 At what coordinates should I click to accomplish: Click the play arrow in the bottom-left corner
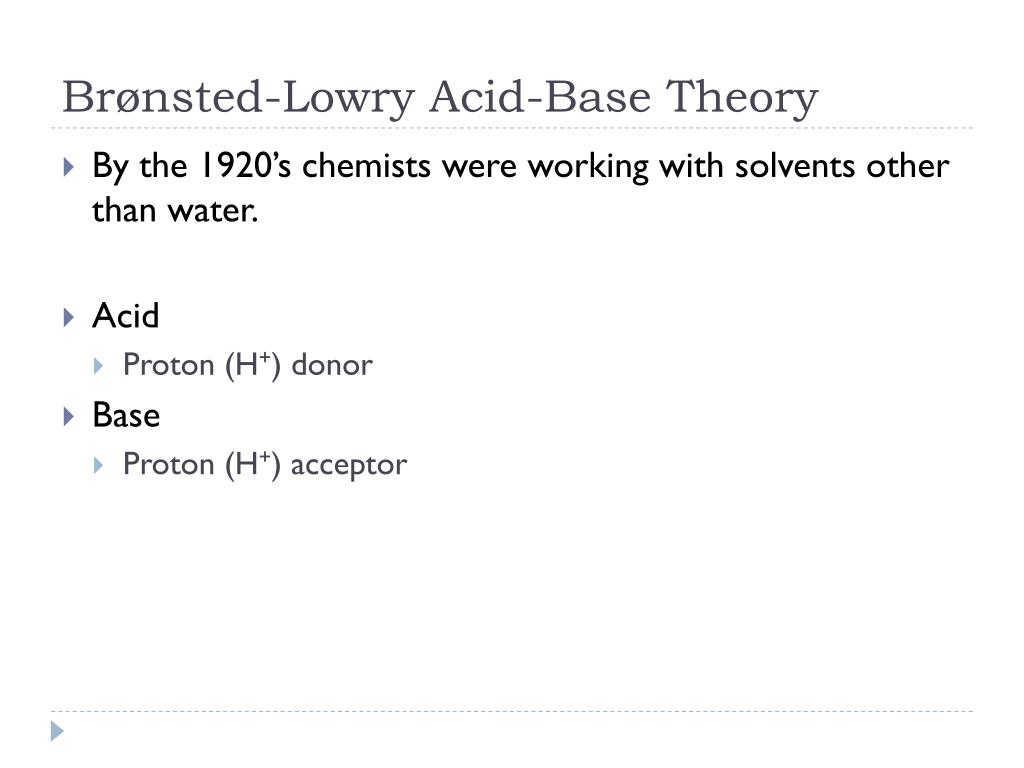click(57, 731)
